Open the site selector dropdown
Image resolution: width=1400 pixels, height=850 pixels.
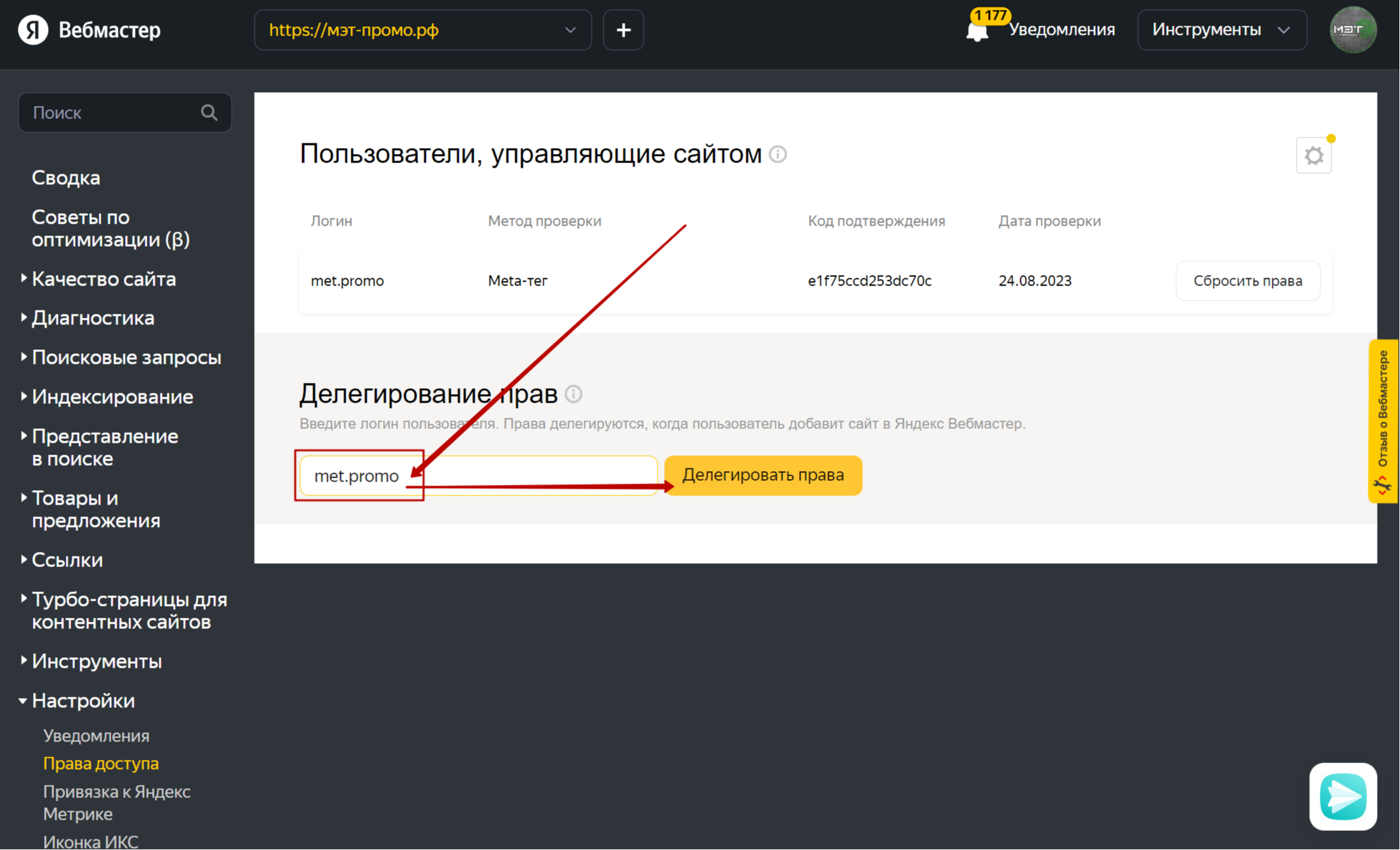pyautogui.click(x=423, y=30)
